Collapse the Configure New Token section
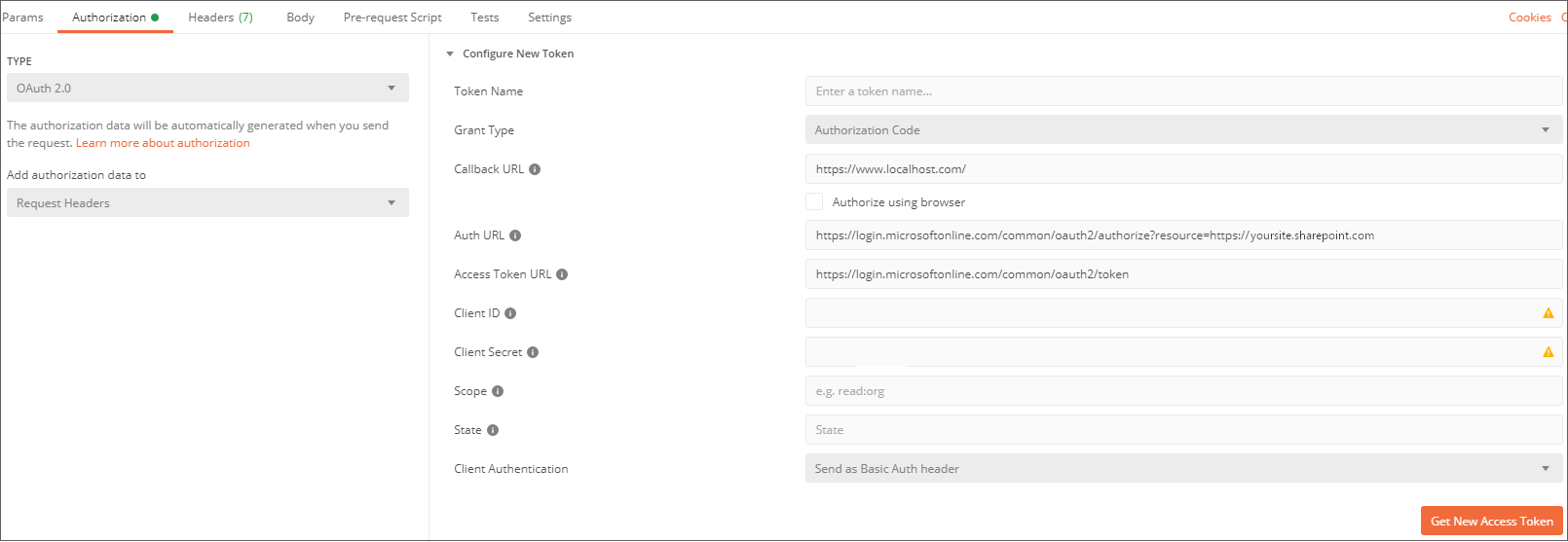The width and height of the screenshot is (1568, 542). pyautogui.click(x=450, y=54)
